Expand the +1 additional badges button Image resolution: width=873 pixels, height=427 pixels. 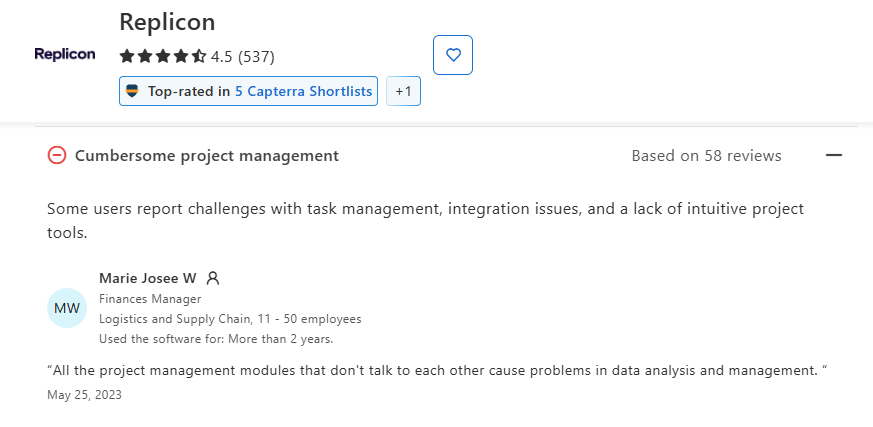403,91
